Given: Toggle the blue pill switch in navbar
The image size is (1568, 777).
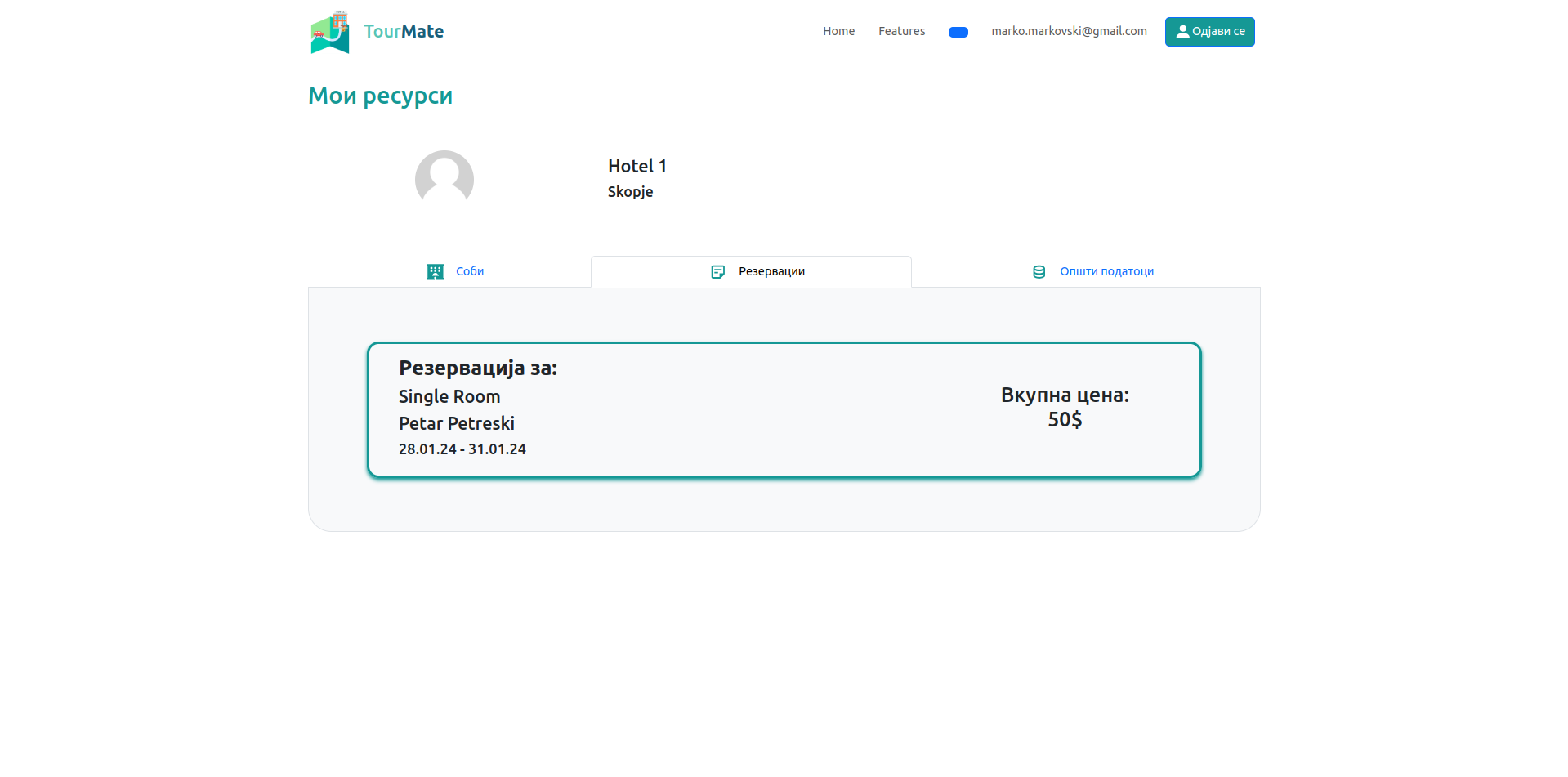Looking at the screenshot, I should tap(958, 33).
